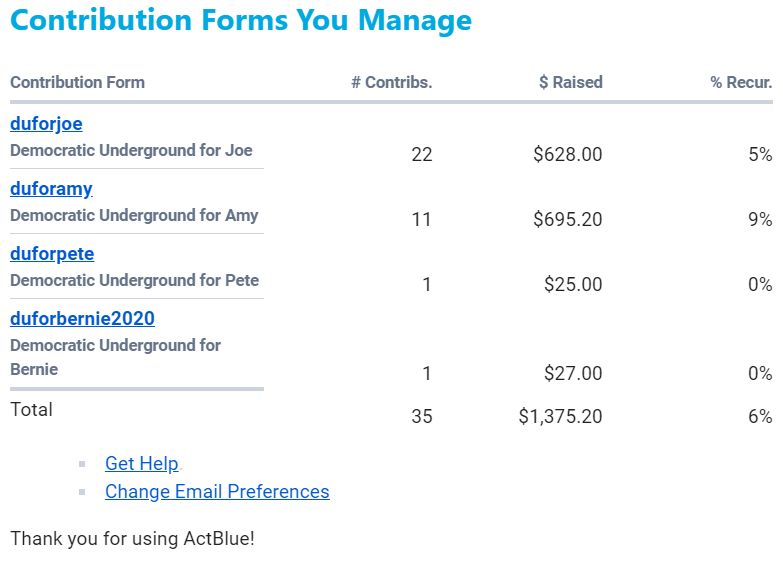Open the duforbernie2020 form link
Viewport: 783px width, 561px height.
[x=82, y=319]
